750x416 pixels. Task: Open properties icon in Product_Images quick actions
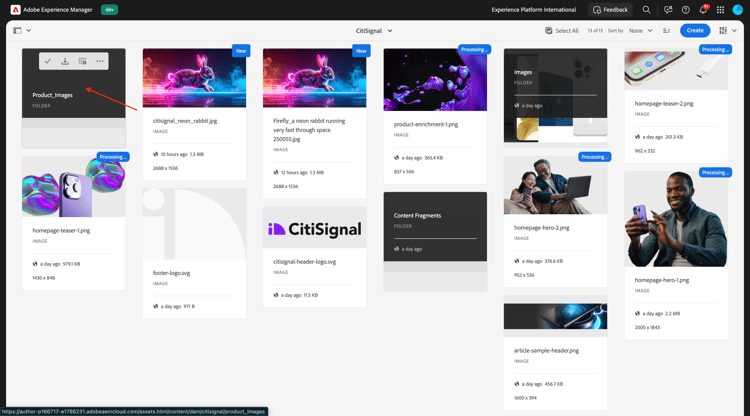(x=82, y=61)
